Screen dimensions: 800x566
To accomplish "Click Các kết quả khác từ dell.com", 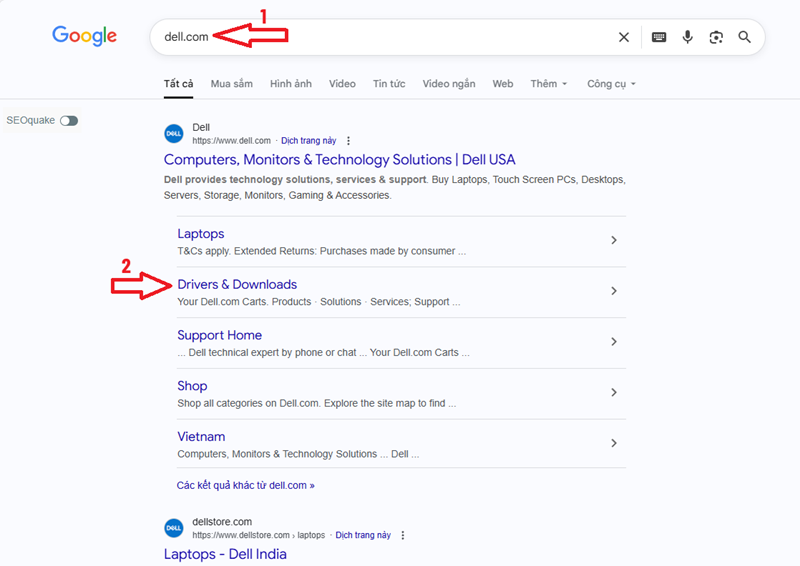I will (246, 485).
